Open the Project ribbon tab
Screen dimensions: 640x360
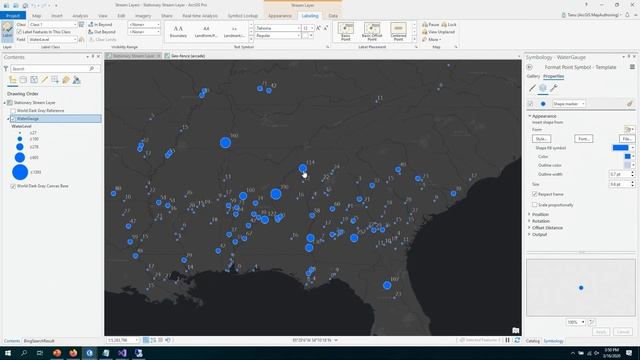13,16
